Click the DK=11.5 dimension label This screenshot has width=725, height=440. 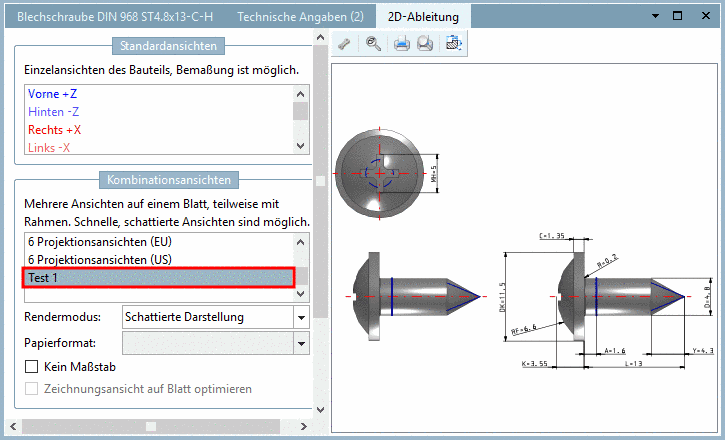tap(503, 297)
